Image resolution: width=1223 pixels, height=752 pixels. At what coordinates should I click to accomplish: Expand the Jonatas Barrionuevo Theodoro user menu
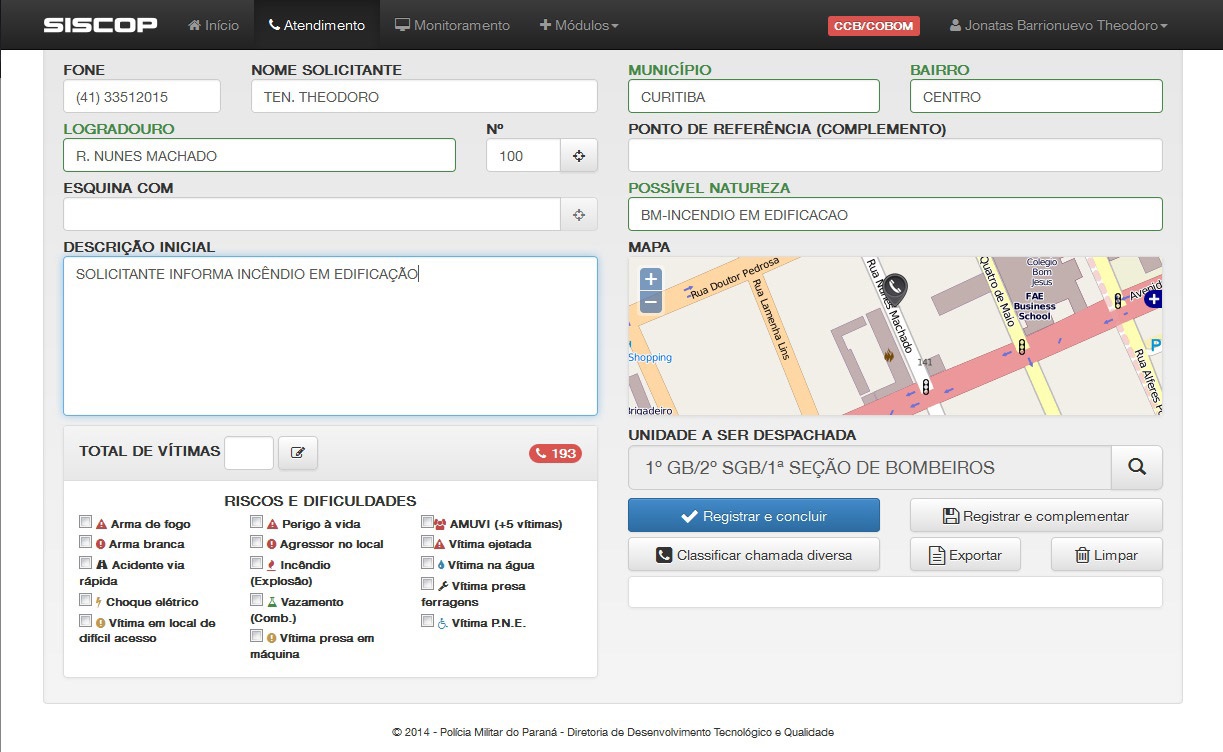click(1058, 25)
